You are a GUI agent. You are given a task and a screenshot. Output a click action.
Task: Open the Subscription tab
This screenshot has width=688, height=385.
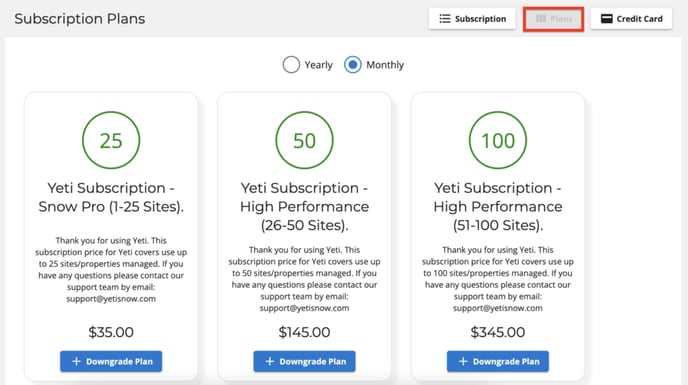click(472, 19)
